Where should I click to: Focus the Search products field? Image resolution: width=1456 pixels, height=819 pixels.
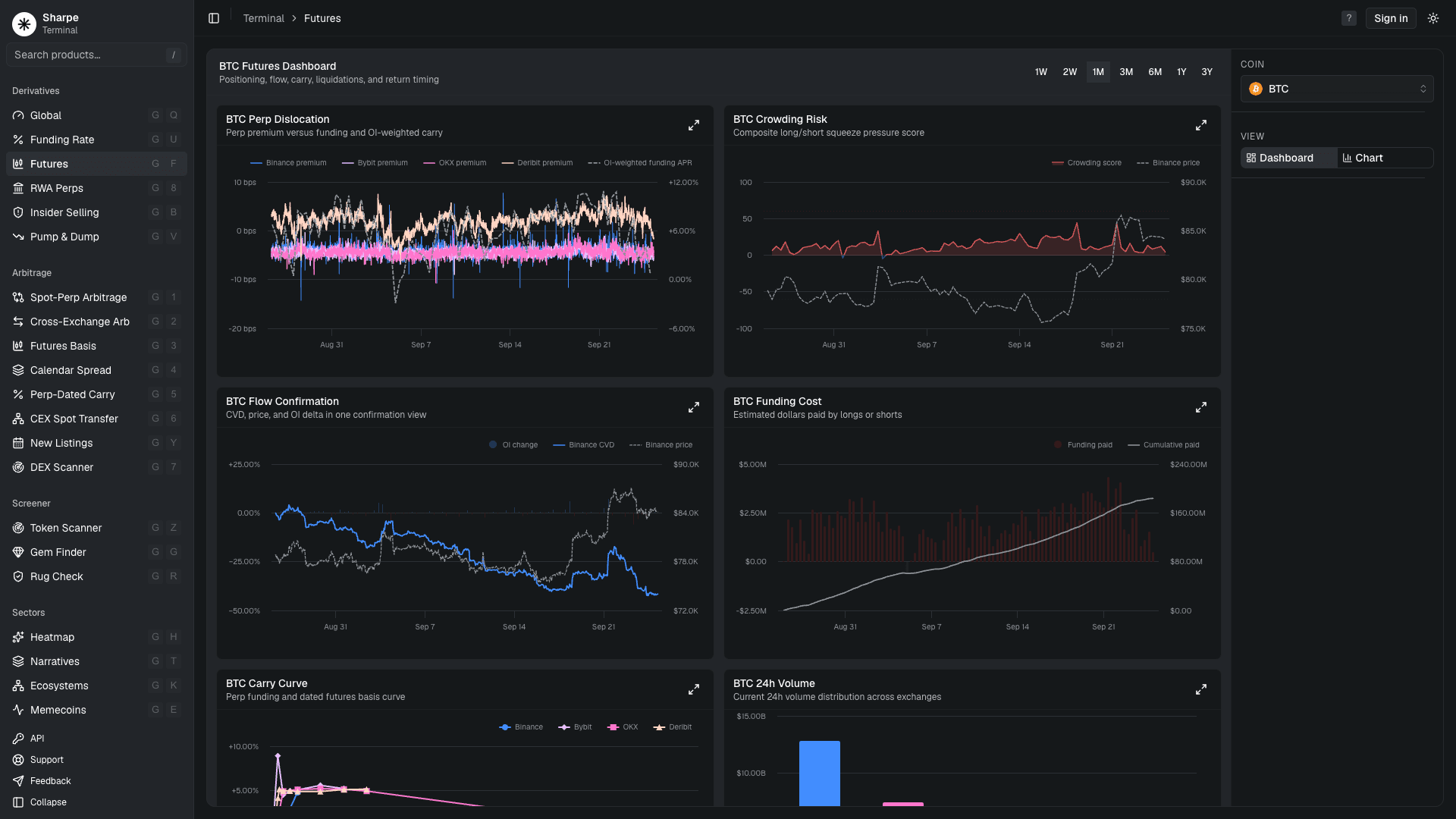(96, 55)
